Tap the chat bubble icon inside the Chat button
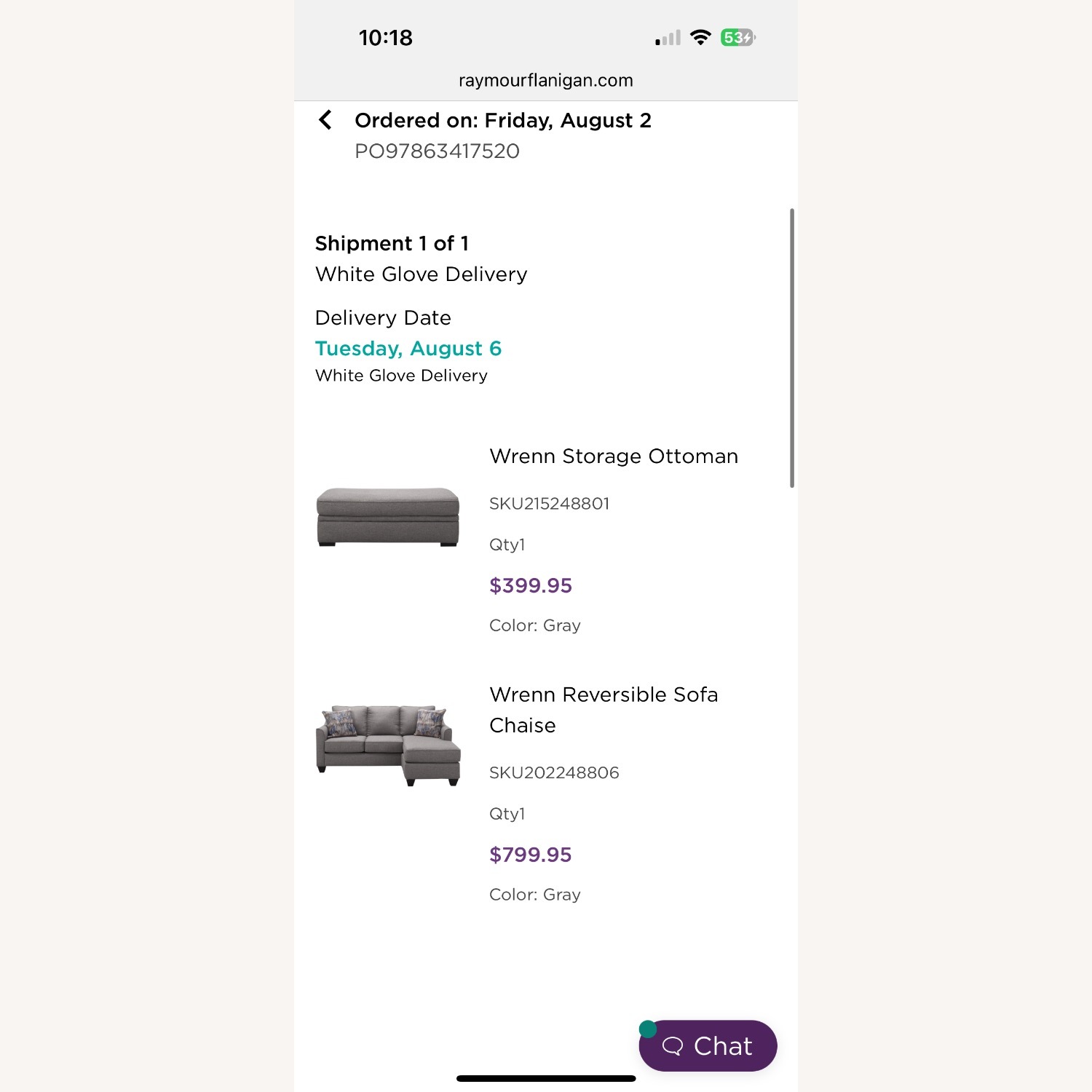This screenshot has width=1092, height=1092. (x=673, y=1046)
